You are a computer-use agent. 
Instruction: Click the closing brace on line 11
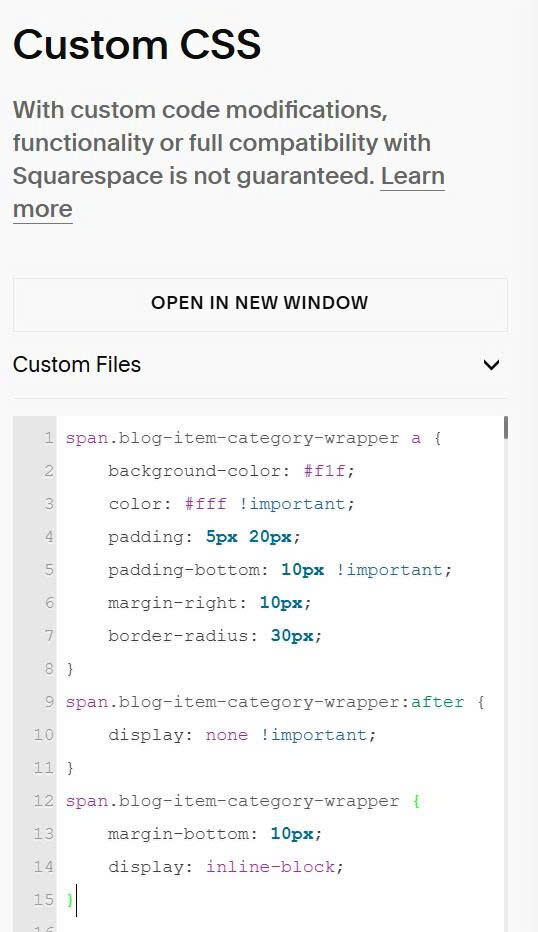tap(70, 768)
